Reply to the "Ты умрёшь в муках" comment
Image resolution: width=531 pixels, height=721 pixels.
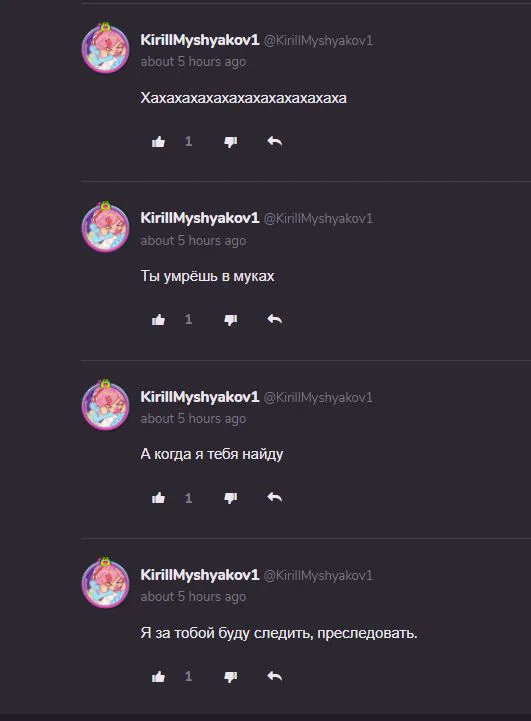click(x=274, y=319)
